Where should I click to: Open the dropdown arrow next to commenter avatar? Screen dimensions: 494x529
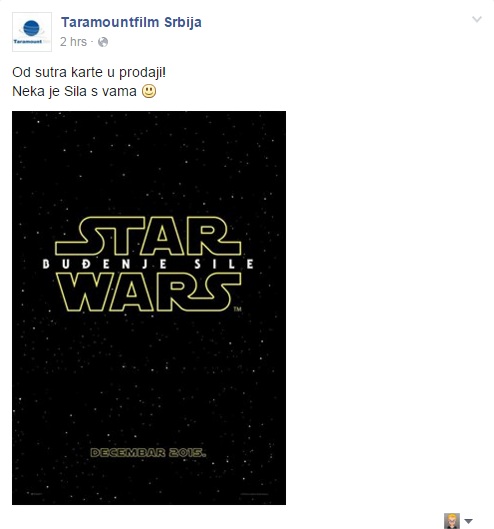click(x=468, y=521)
